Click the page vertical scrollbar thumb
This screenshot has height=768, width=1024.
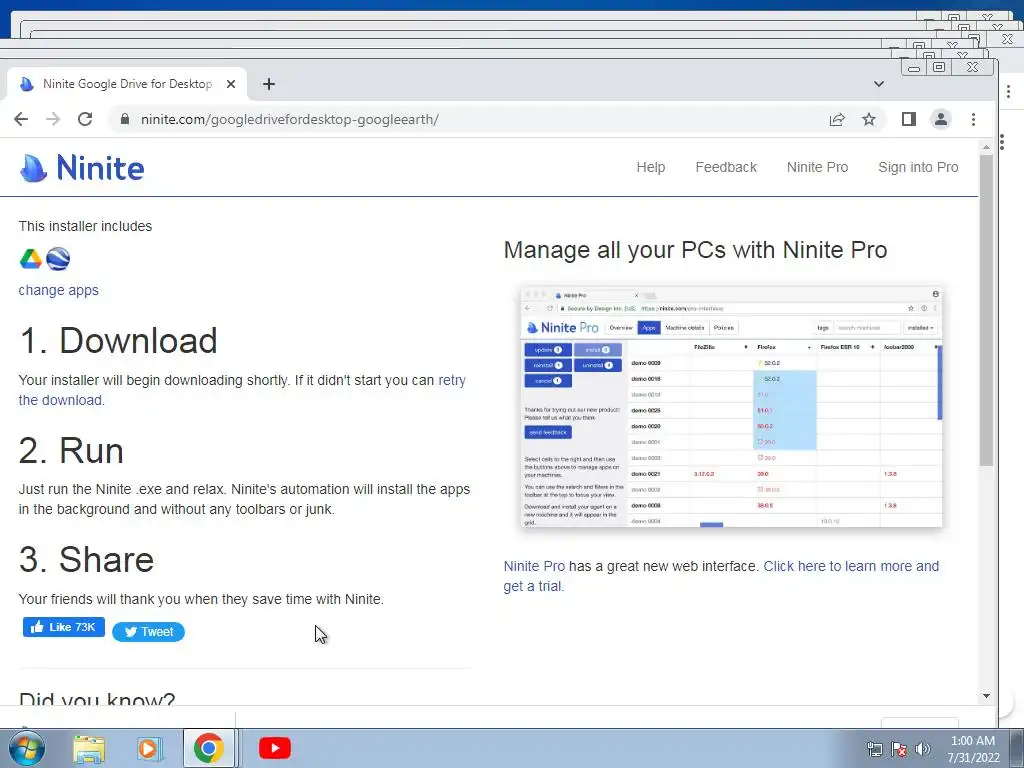(986, 310)
